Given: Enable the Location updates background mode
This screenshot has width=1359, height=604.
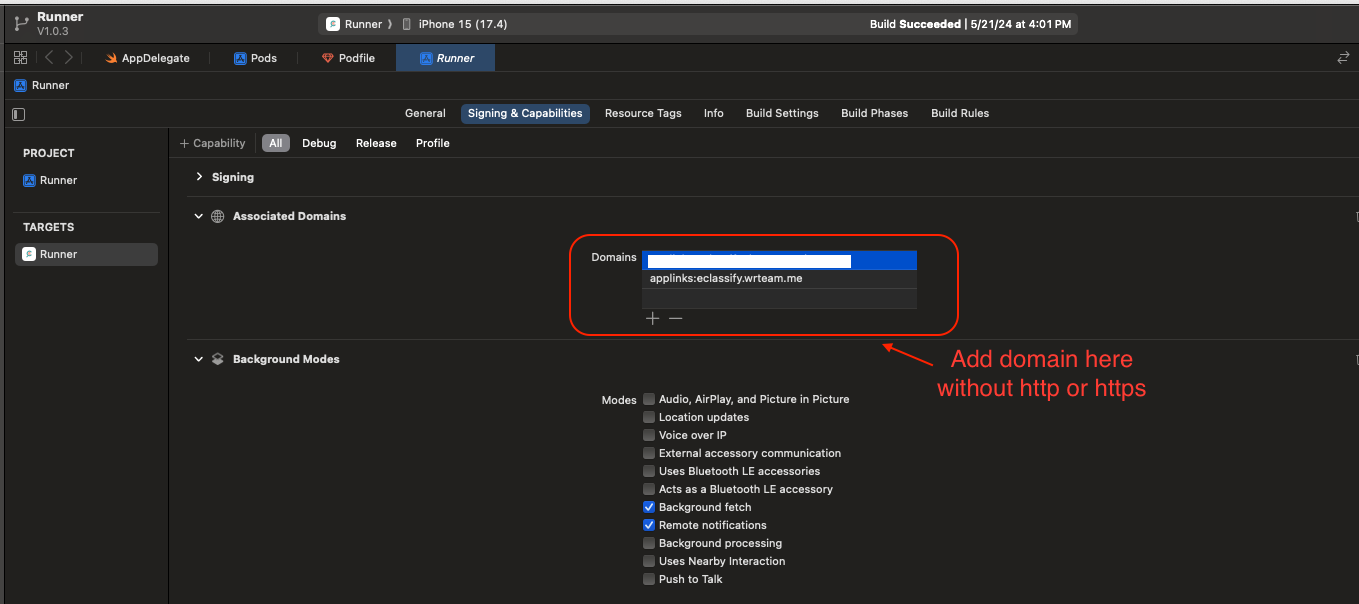Looking at the screenshot, I should 648,417.
